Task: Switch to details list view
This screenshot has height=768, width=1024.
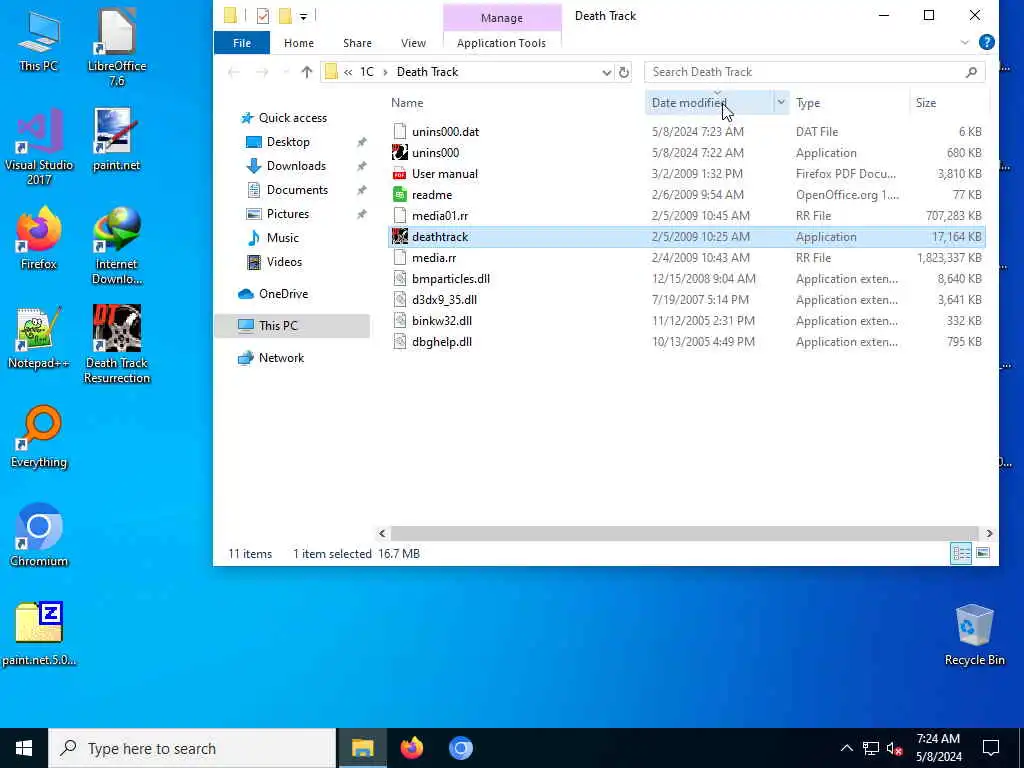Action: point(961,554)
